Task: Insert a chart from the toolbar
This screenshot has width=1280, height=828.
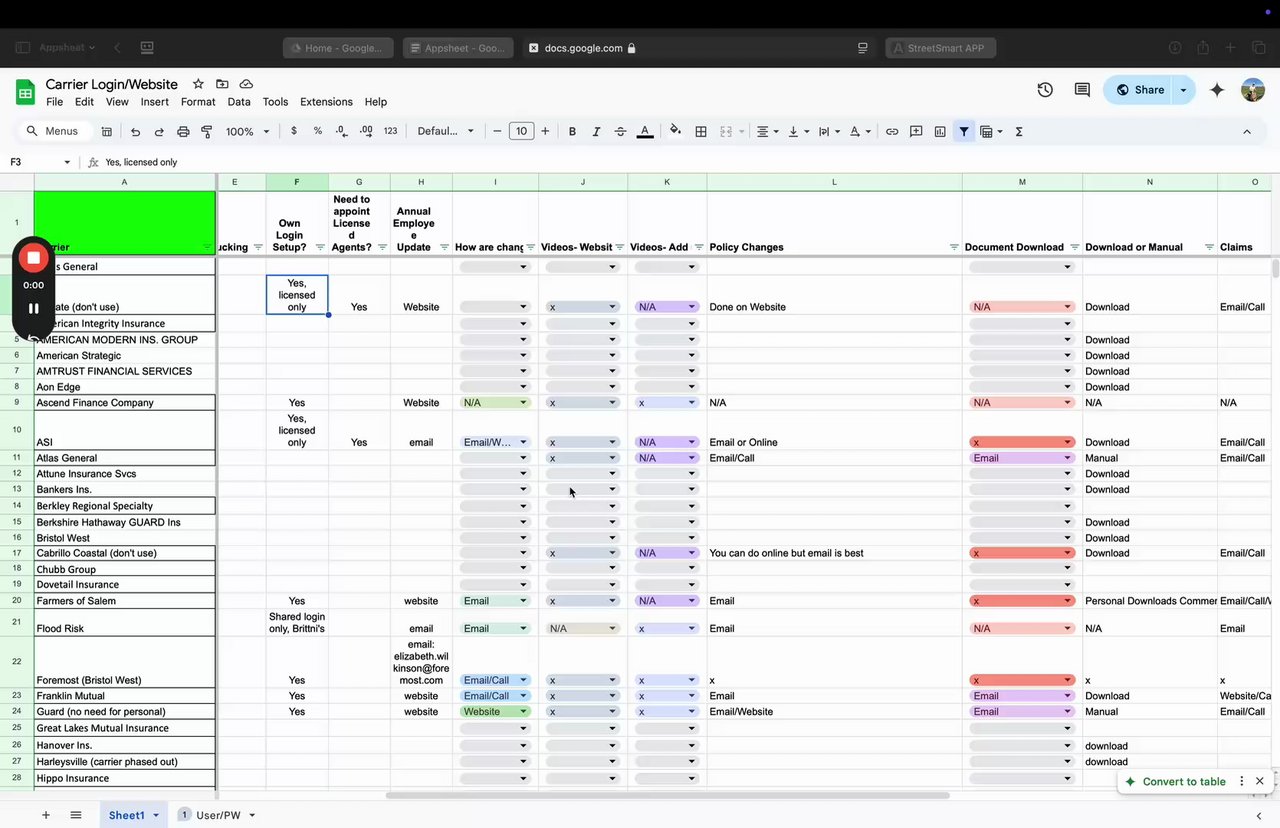Action: 940,131
